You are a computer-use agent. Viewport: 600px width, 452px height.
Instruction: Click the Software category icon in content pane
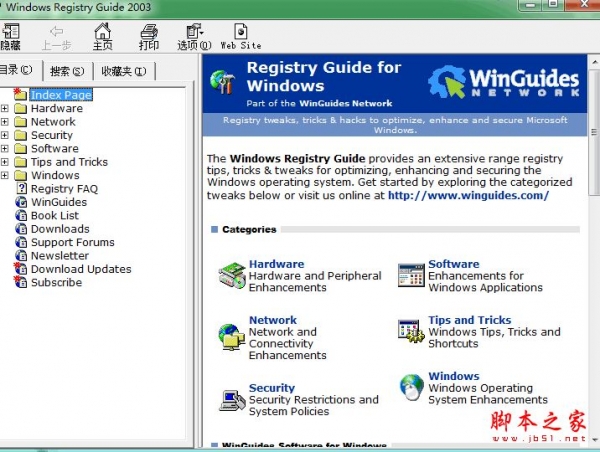tap(411, 275)
